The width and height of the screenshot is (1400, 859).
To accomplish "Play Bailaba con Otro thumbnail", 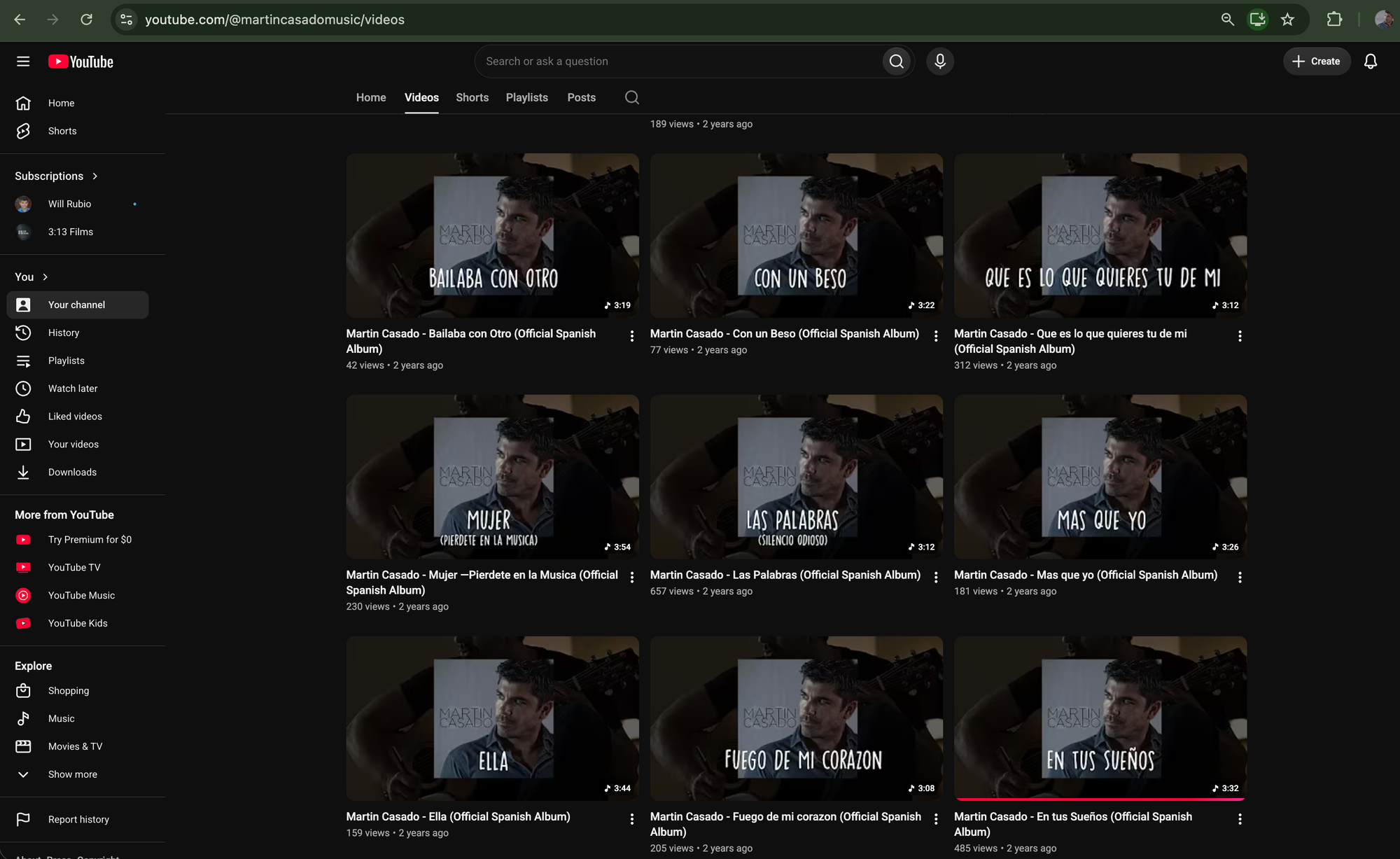I will pyautogui.click(x=492, y=236).
